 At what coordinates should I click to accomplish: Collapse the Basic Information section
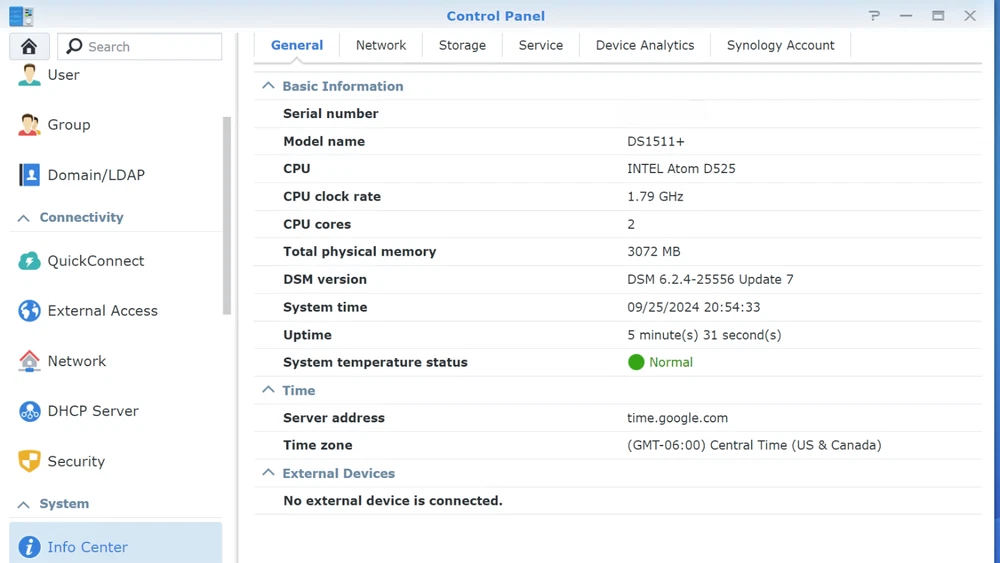point(268,86)
